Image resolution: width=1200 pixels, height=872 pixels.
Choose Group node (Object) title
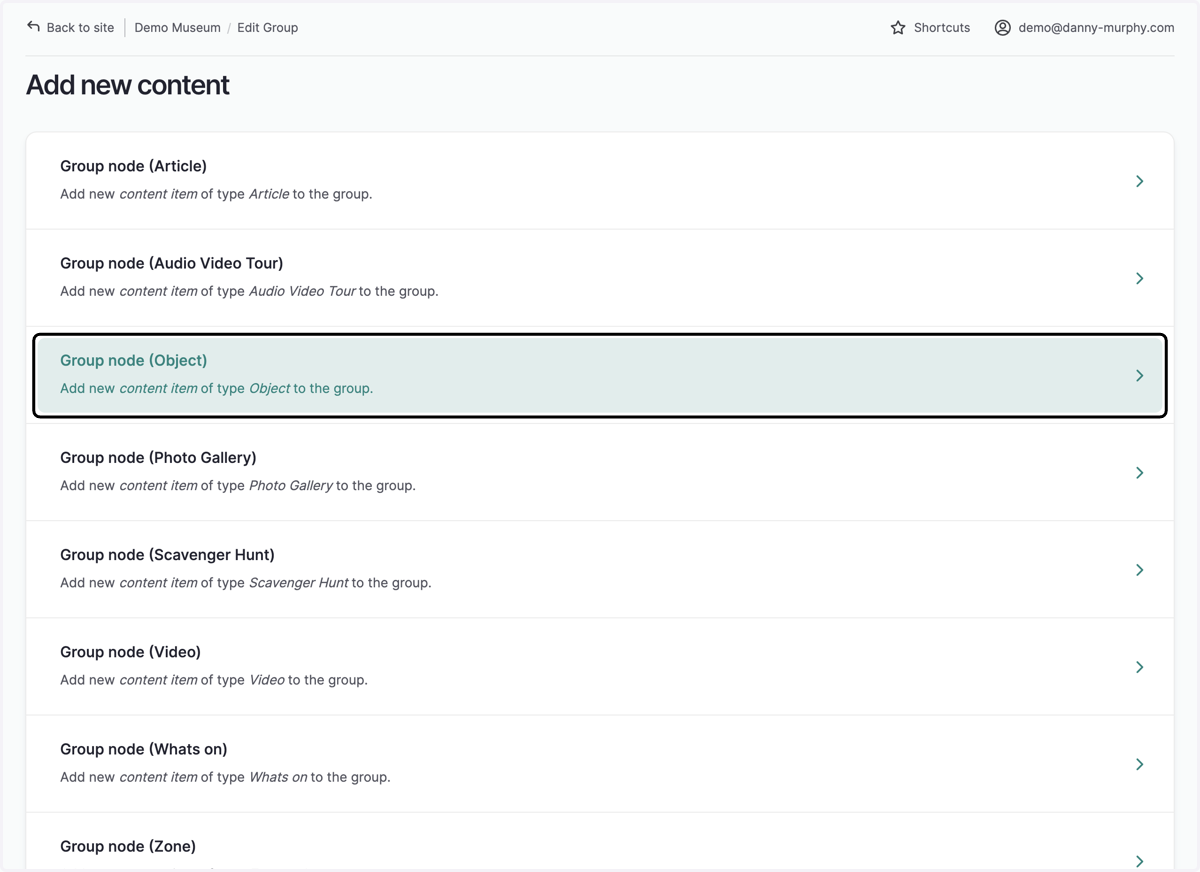pos(133,360)
